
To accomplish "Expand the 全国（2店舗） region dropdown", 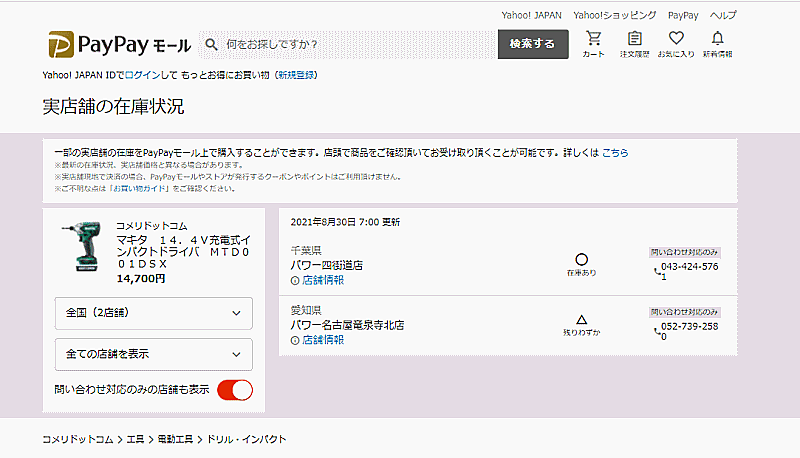I will click(153, 313).
